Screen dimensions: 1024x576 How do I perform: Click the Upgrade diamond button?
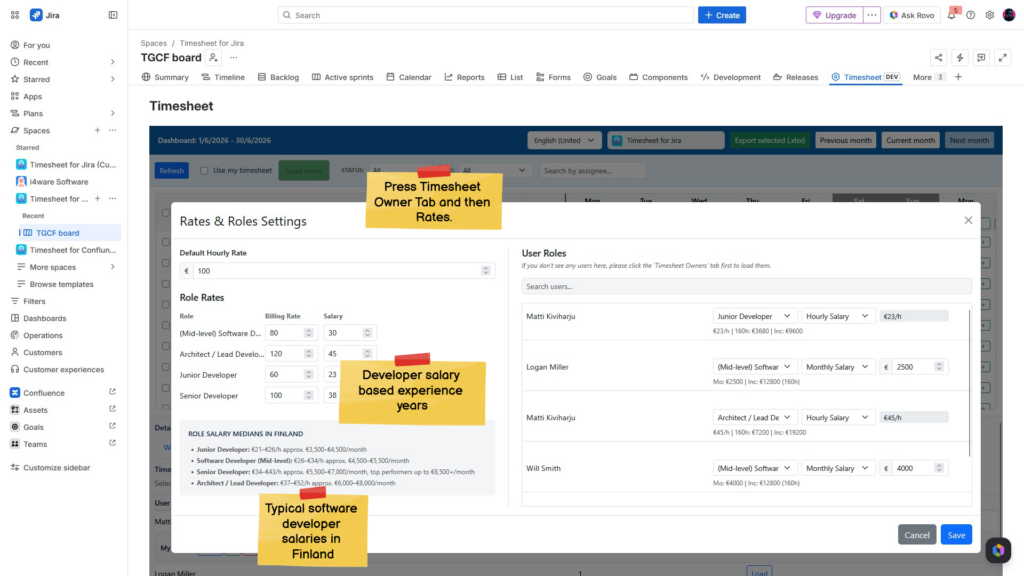[835, 15]
